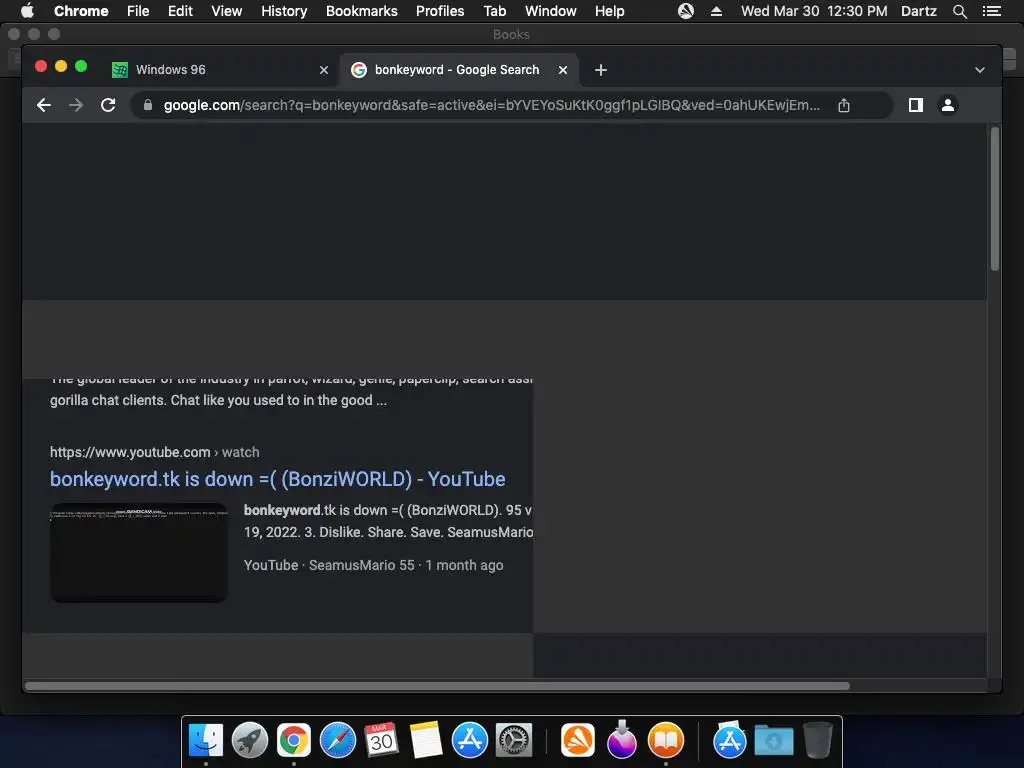Switch to the Windows 96 tab

[x=221, y=70]
